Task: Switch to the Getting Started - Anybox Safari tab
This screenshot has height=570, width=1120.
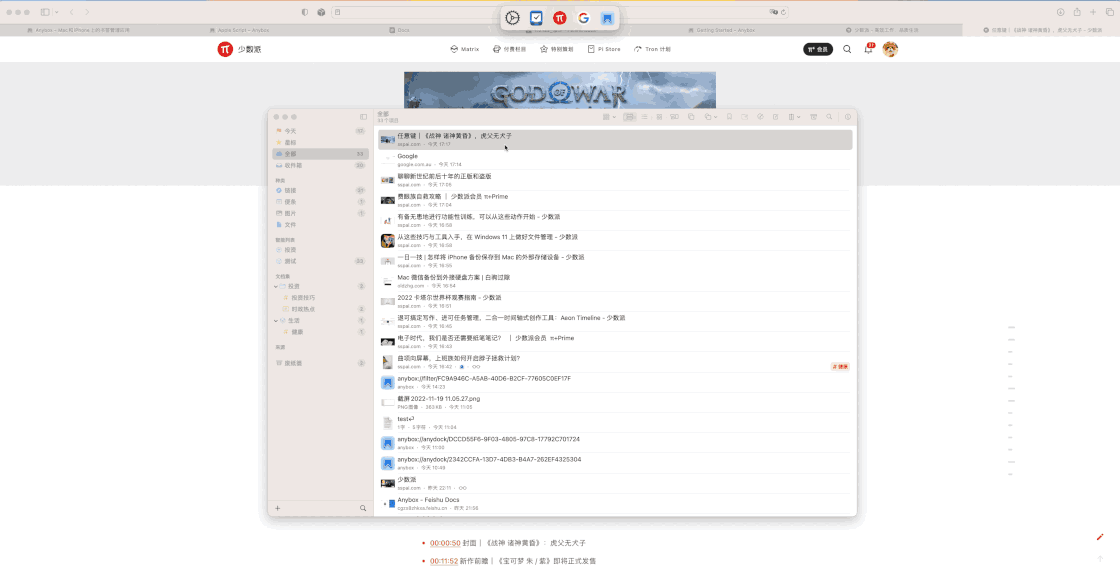Action: [721, 30]
